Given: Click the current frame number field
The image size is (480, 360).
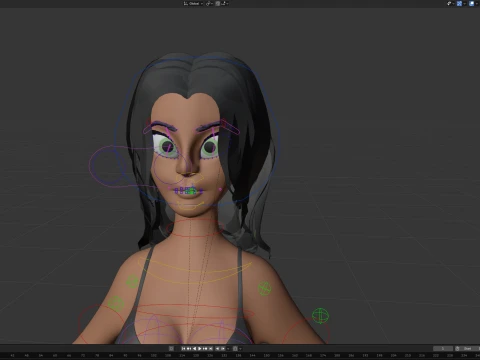Looking at the screenshot, I should click(x=443, y=349).
